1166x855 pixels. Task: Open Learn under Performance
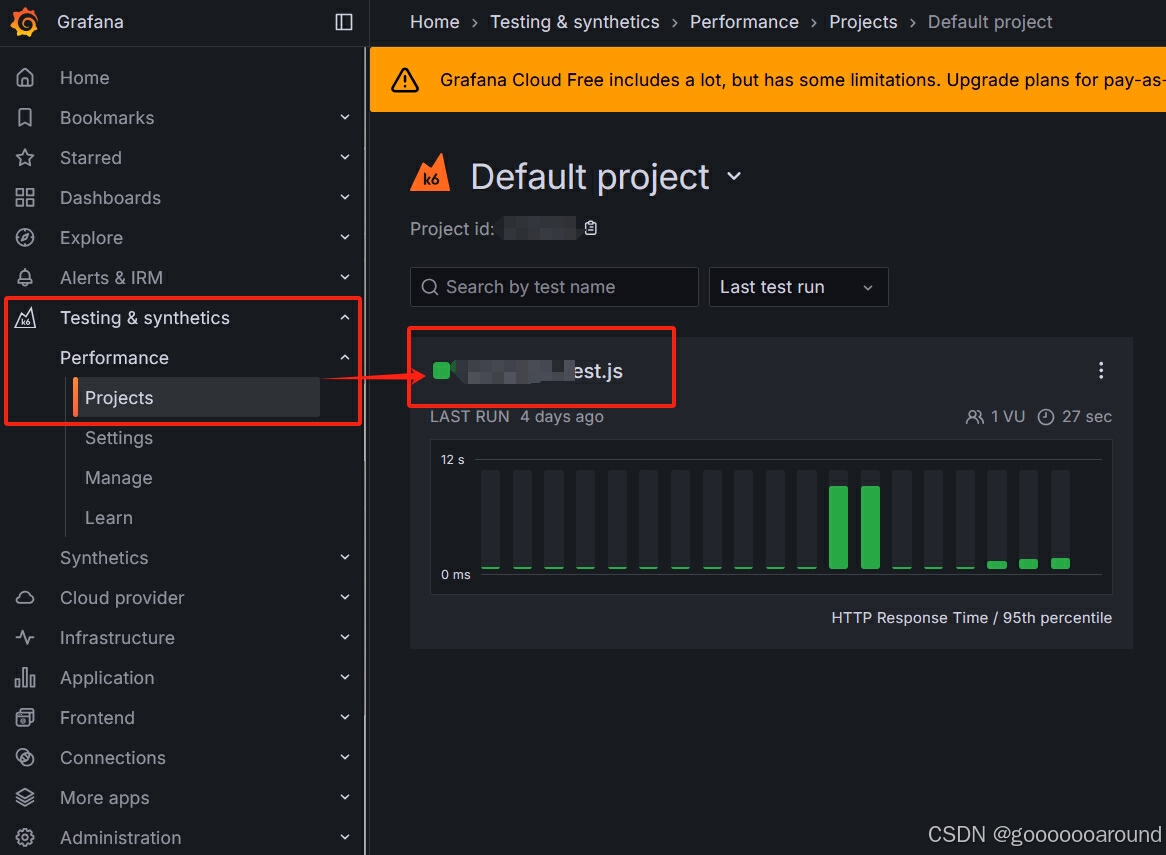point(109,518)
